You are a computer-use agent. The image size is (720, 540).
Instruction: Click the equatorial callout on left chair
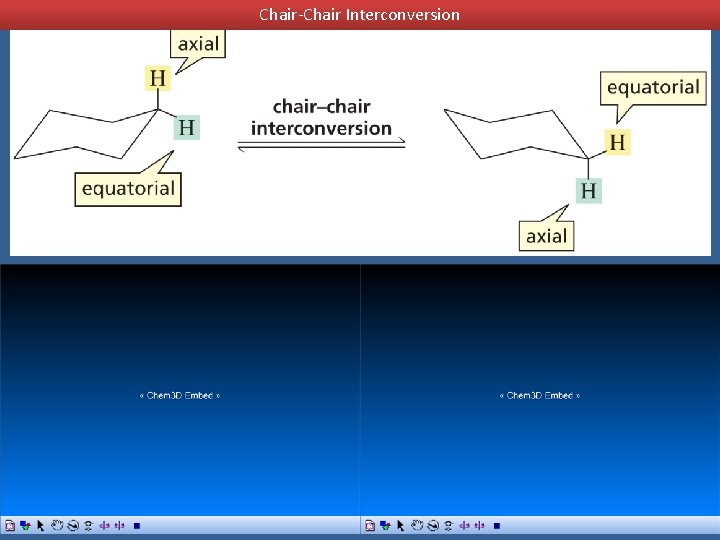point(128,189)
